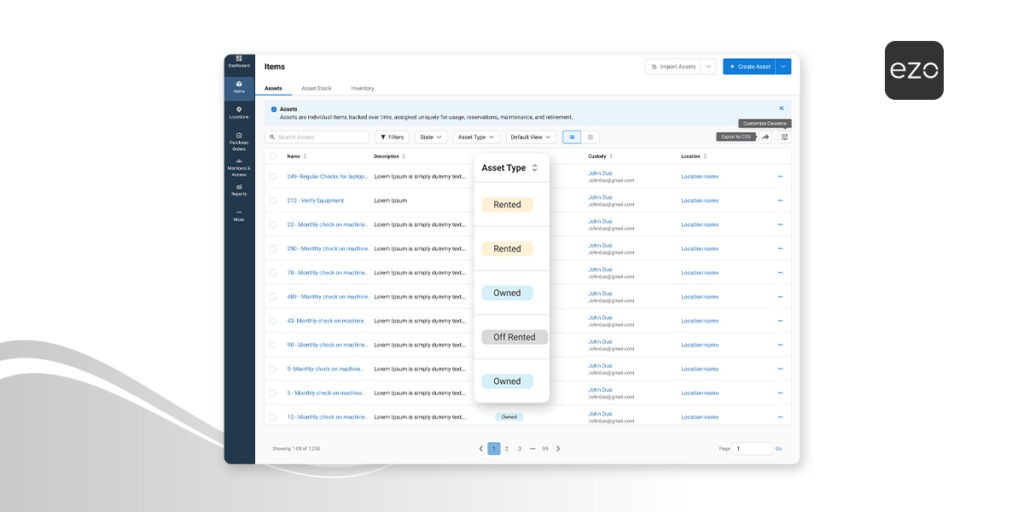
Task: Switch to the grid view icon
Action: [x=590, y=137]
